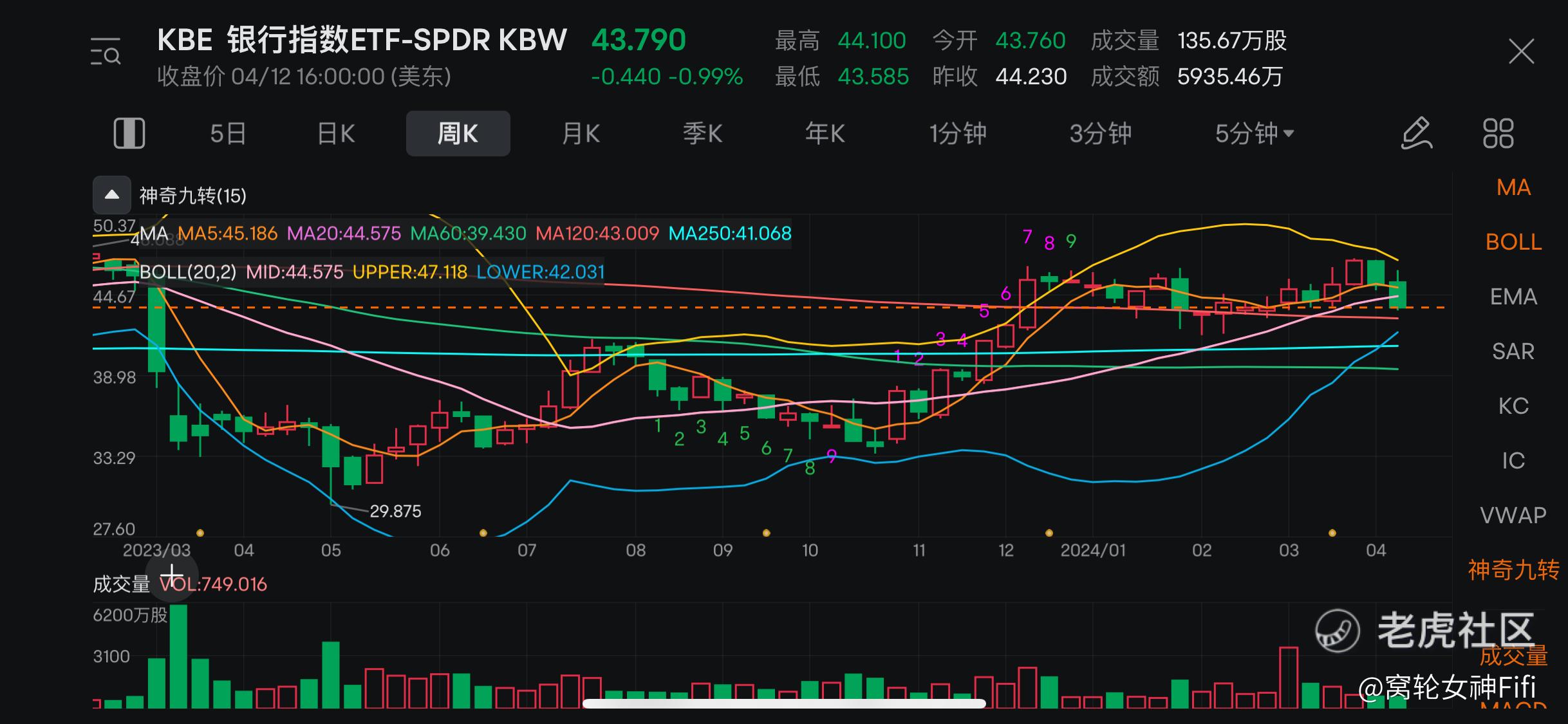Image resolution: width=1568 pixels, height=724 pixels.
Task: Select the 3分钟 interval tab
Action: click(x=1100, y=133)
